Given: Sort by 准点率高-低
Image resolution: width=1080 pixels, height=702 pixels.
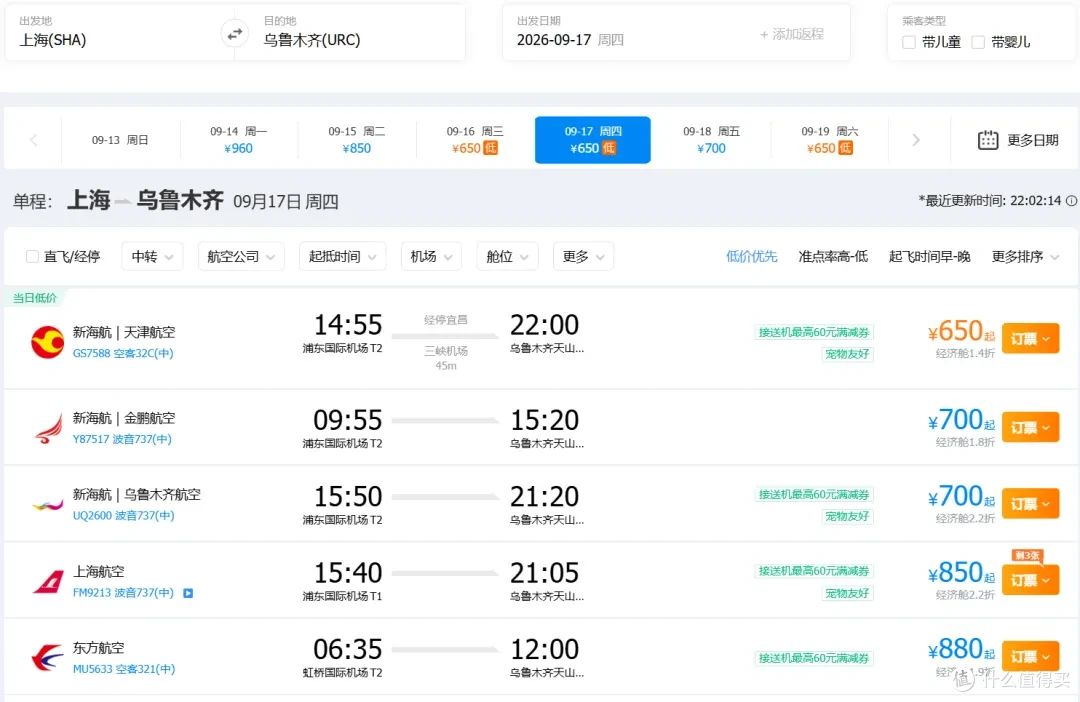Looking at the screenshot, I should coord(833,256).
